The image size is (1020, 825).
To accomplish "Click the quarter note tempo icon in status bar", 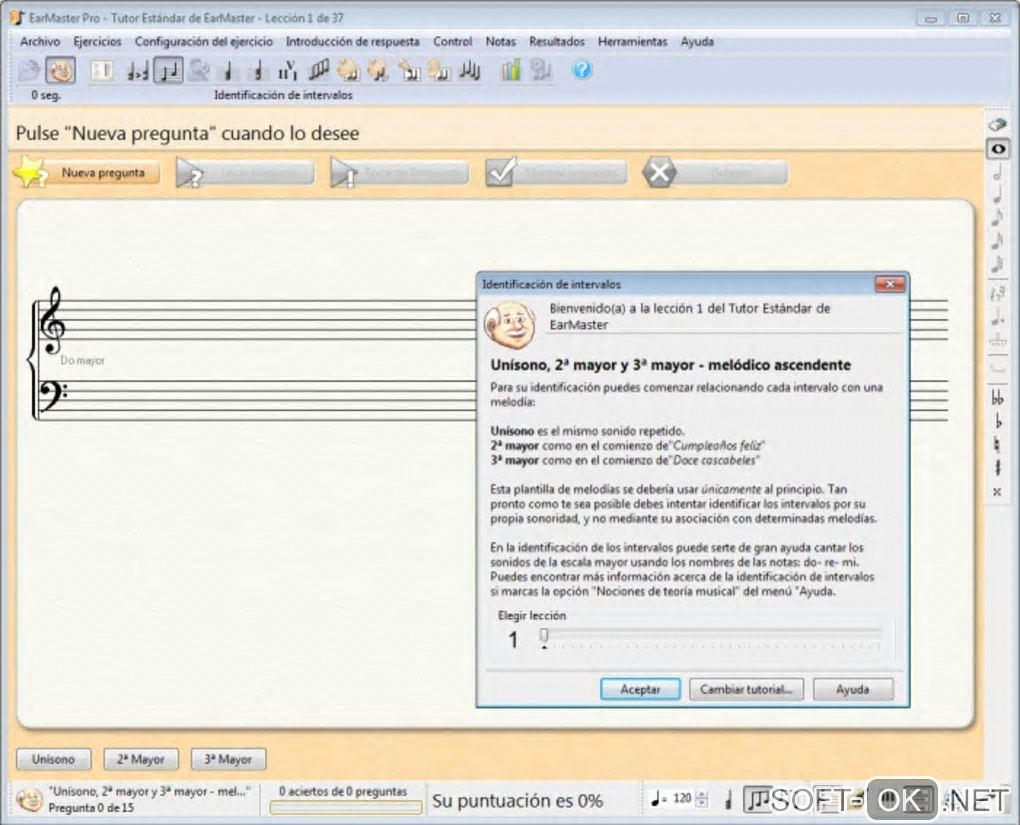I will [x=657, y=798].
